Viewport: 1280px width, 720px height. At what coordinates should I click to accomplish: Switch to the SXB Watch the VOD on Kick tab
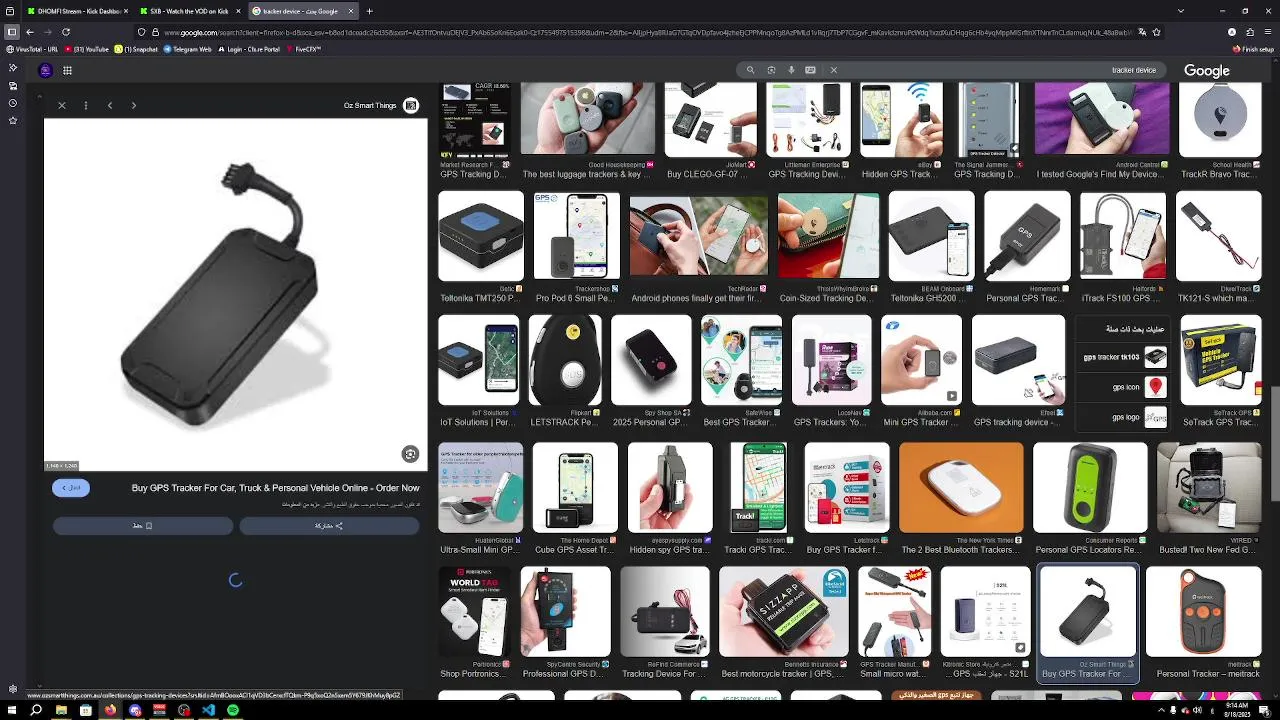pyautogui.click(x=189, y=11)
